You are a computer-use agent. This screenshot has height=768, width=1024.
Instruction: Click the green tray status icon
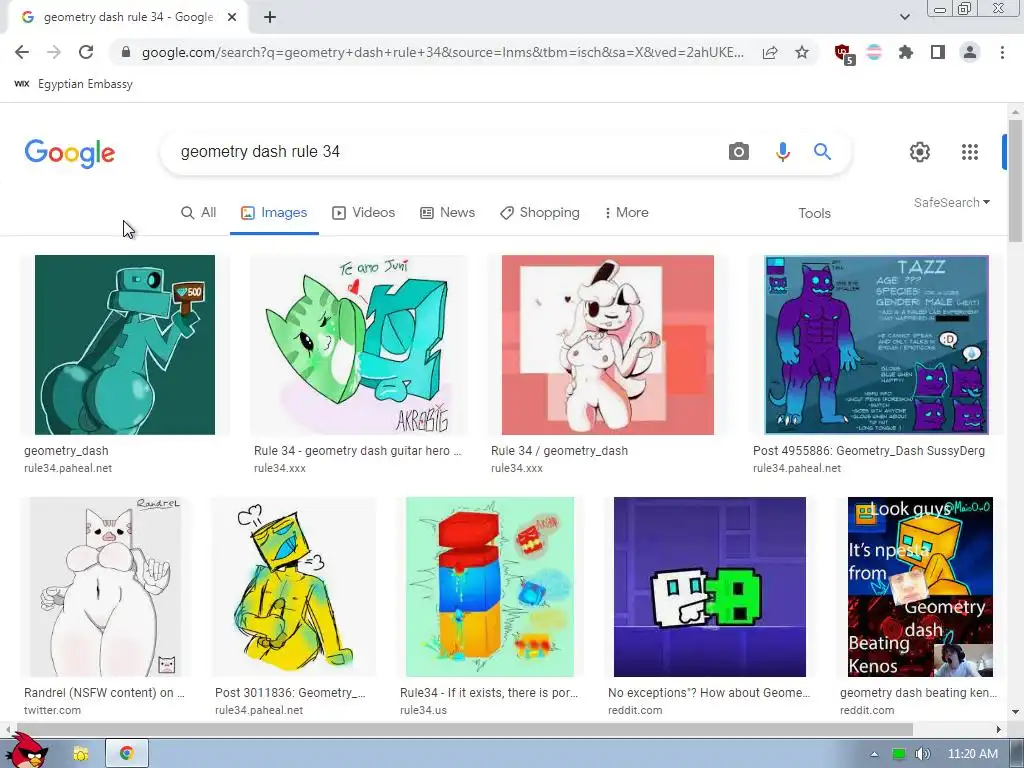pyautogui.click(x=899, y=754)
